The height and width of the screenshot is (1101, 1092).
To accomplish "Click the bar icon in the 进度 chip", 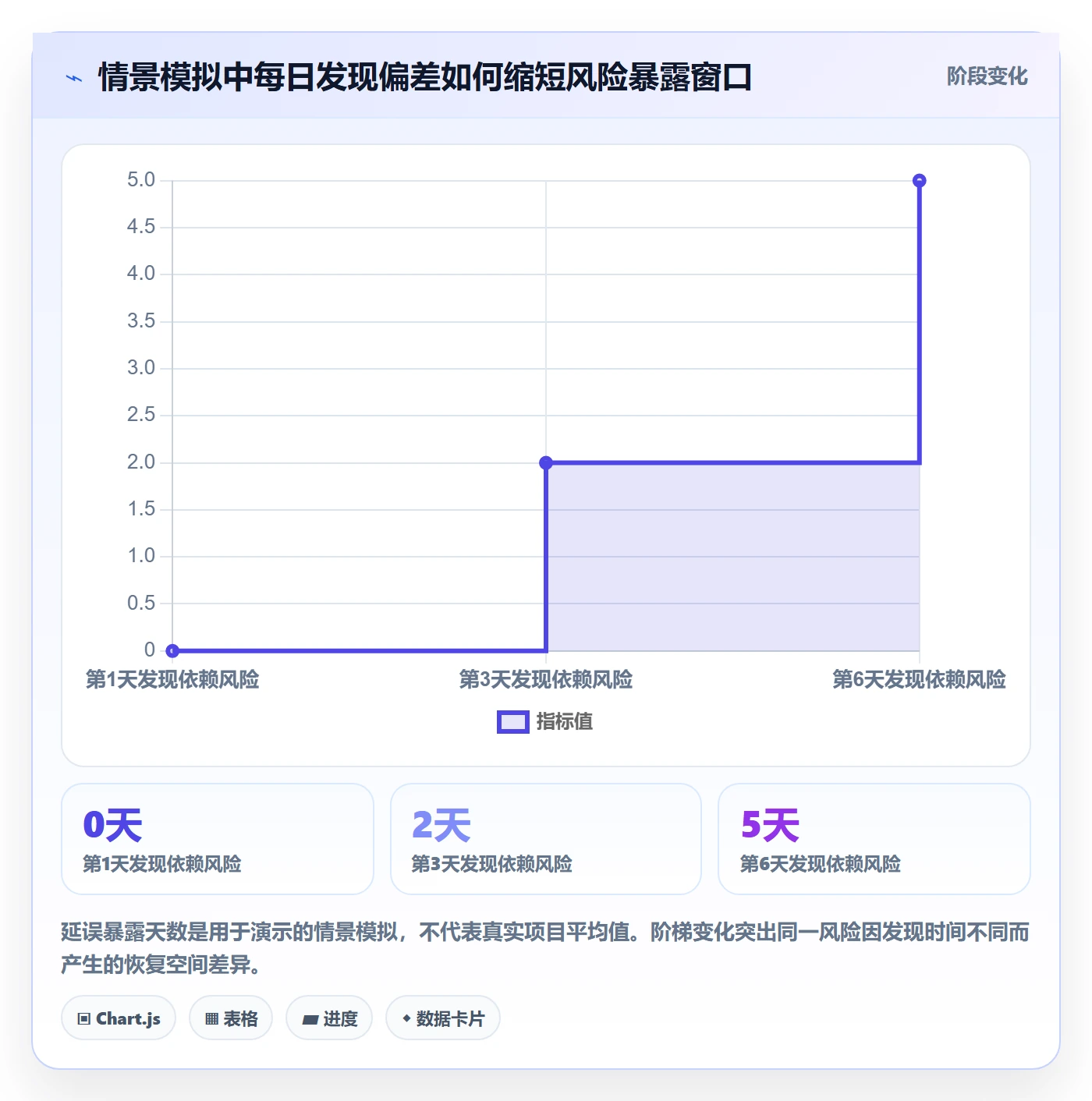I will click(x=310, y=1019).
